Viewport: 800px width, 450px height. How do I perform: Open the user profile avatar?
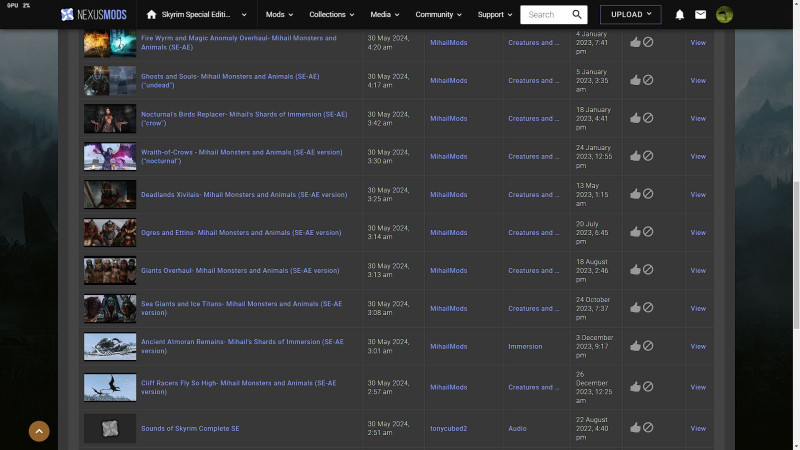click(x=724, y=15)
